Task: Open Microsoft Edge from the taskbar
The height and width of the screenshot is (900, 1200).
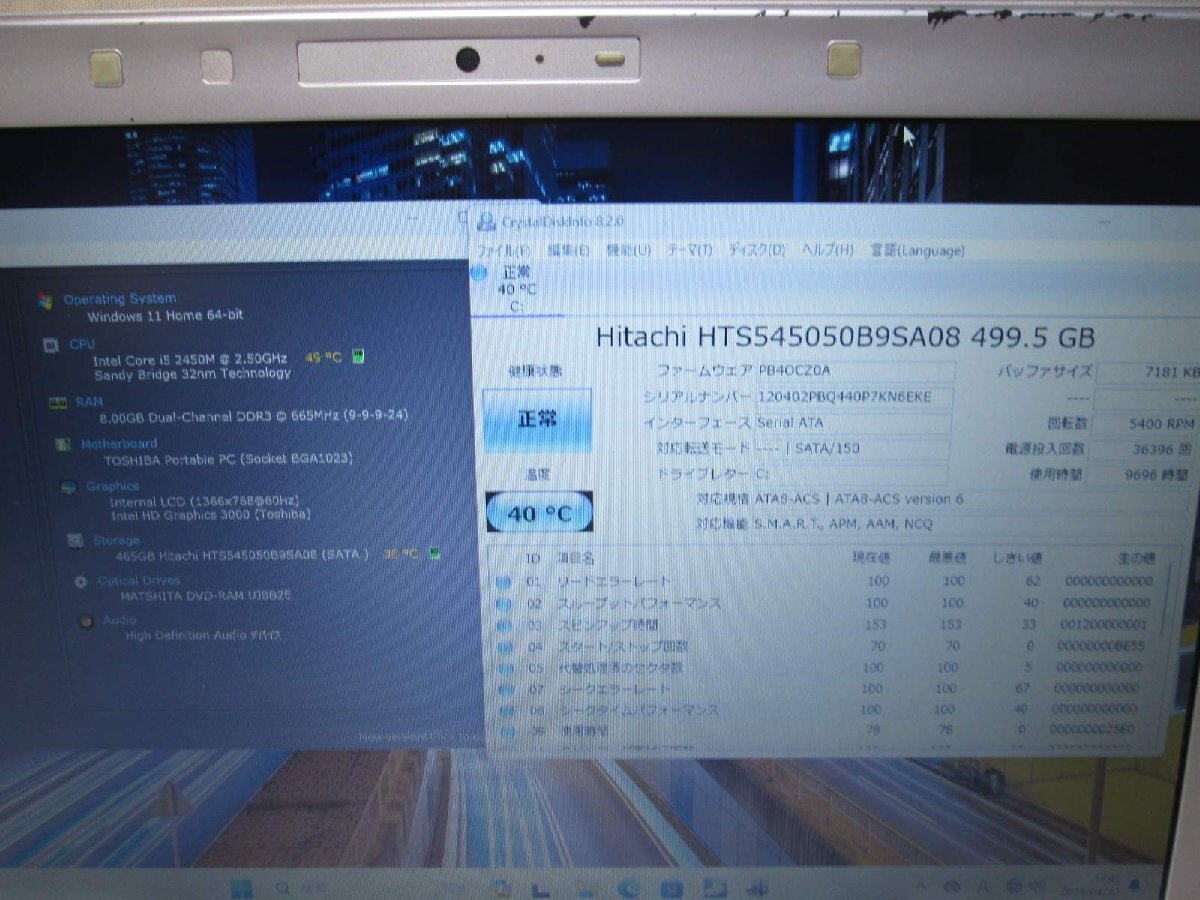Action: coord(628,888)
